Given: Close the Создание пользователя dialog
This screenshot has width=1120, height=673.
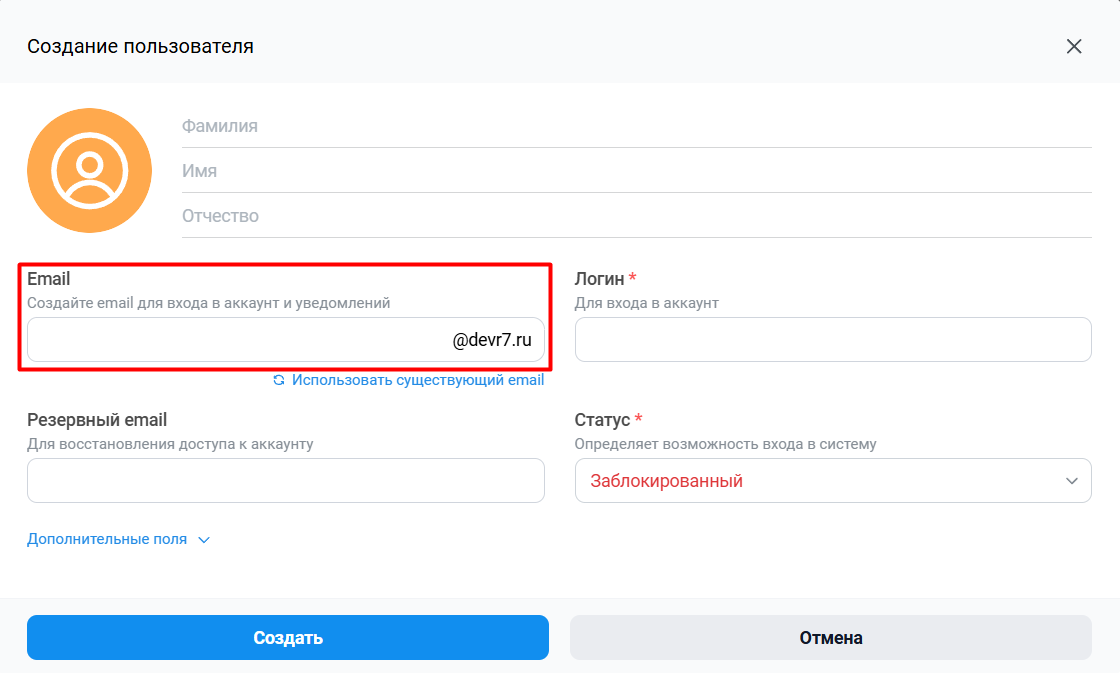Looking at the screenshot, I should point(1074,46).
